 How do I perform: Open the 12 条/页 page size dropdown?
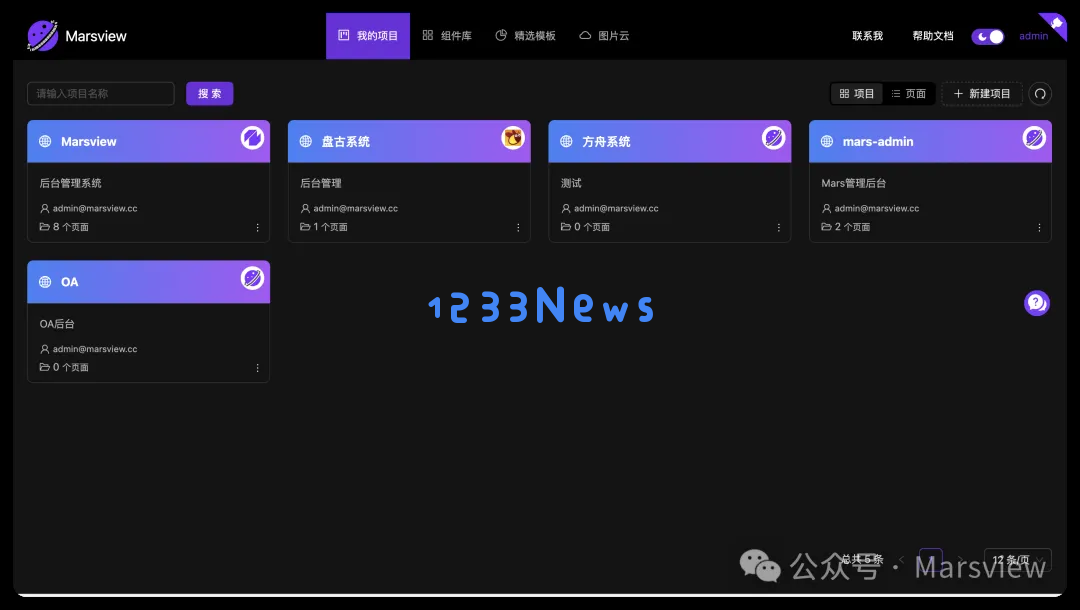[1017, 560]
